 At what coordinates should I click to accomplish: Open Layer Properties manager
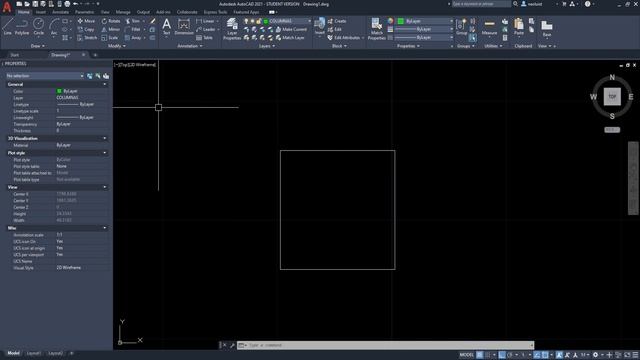(232, 29)
